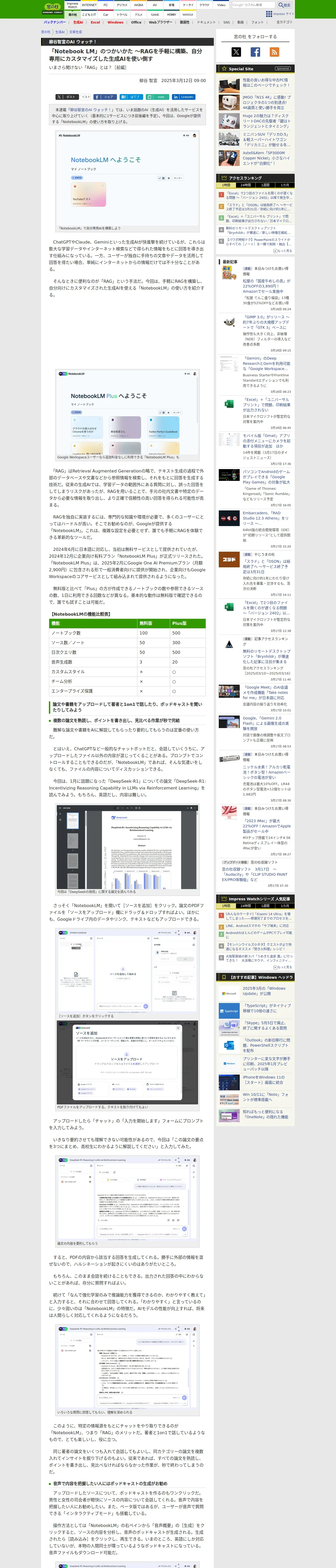The image size is (336, 1568).
Task: Share article via Facebook シェア button
Action: [105, 97]
